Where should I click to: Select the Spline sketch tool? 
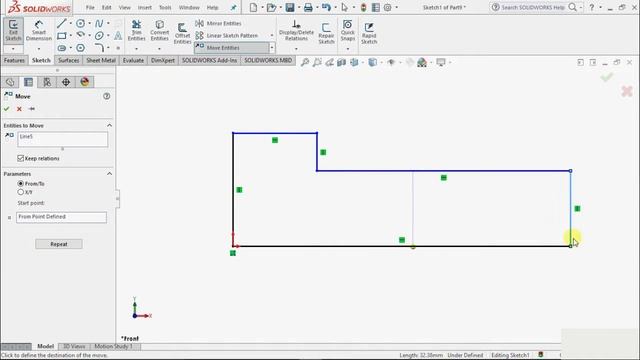pyautogui.click(x=99, y=24)
